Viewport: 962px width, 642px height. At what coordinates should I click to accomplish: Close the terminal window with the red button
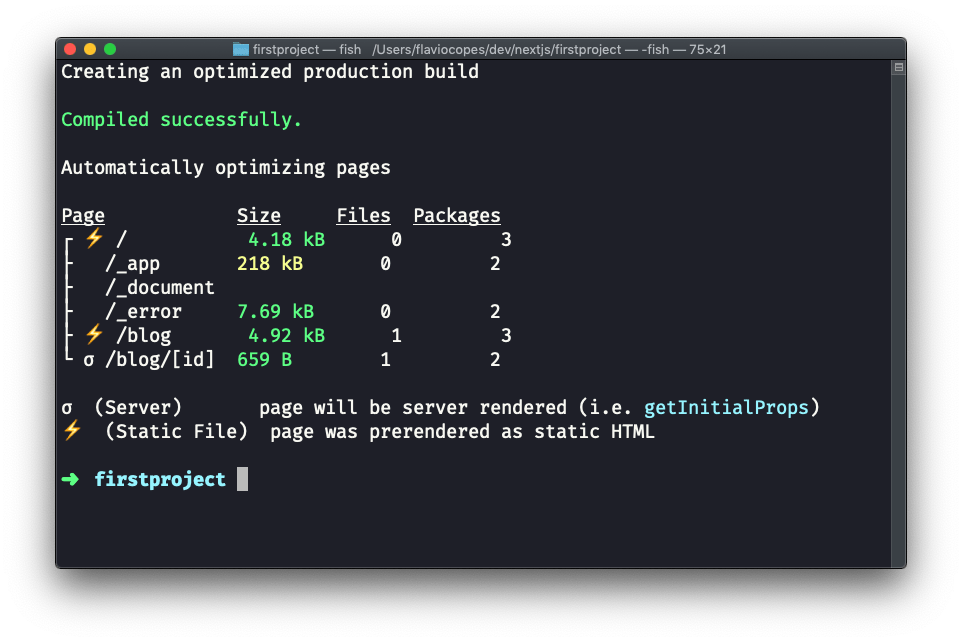70,49
